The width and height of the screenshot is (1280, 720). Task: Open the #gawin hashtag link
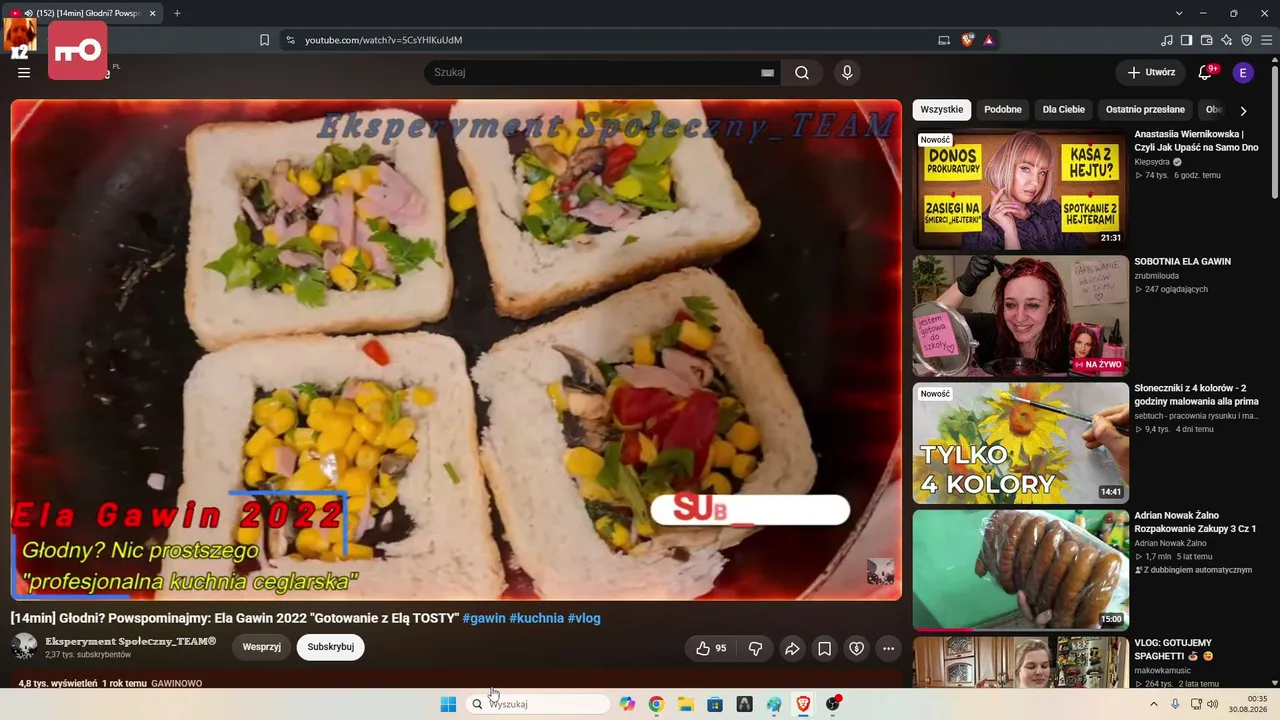point(484,618)
